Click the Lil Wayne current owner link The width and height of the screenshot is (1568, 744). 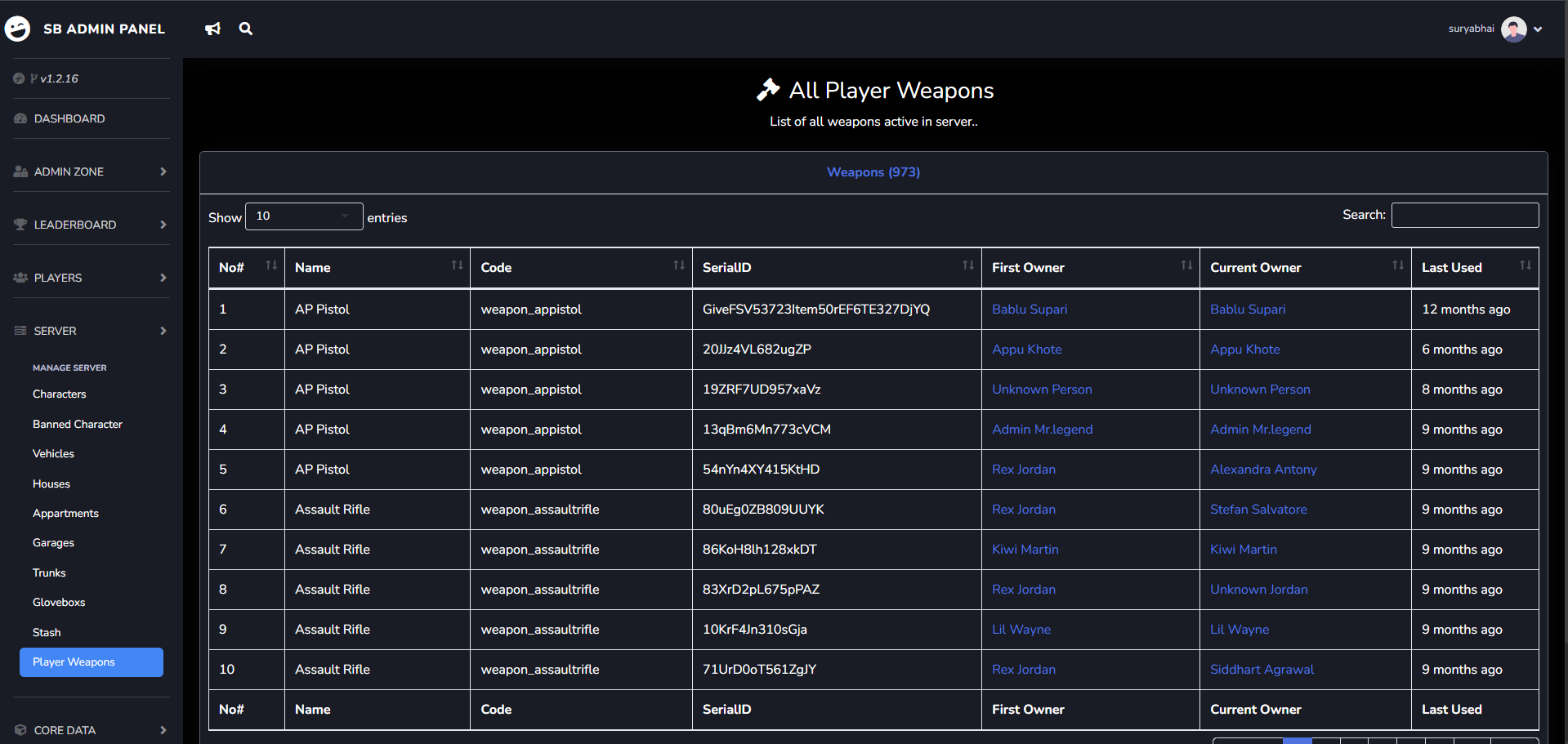(1239, 629)
